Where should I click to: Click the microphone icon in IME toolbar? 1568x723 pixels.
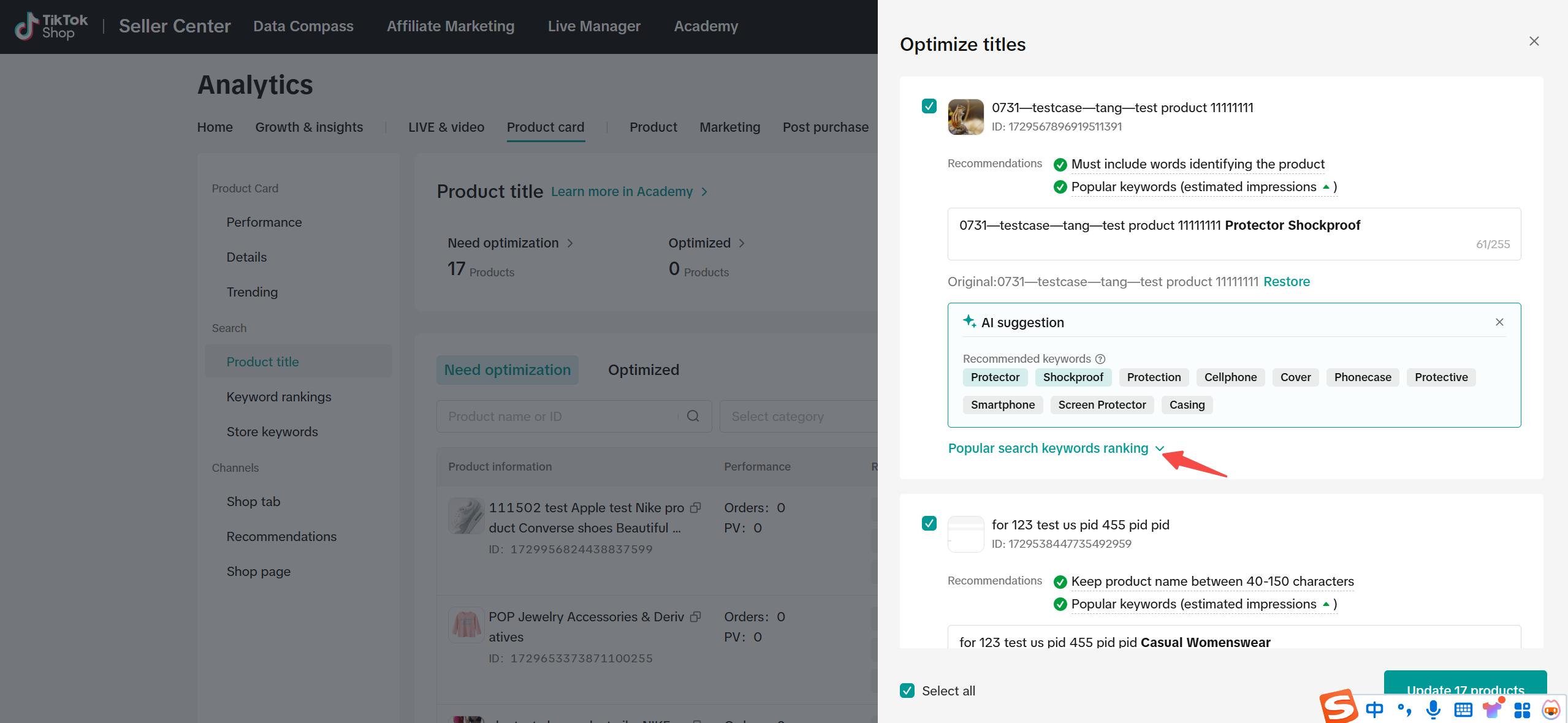coord(1433,710)
